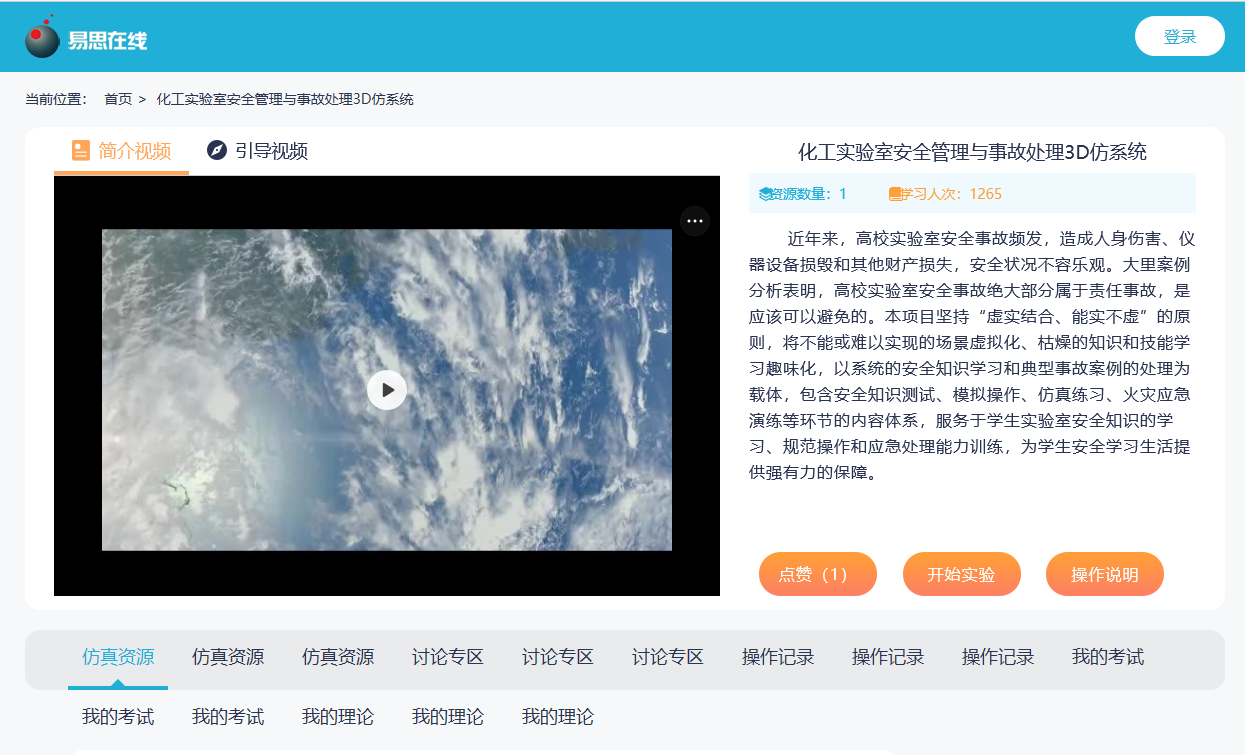Click the description paragraph starting 近年来
Screen dimensions: 1245x755
click(972, 356)
